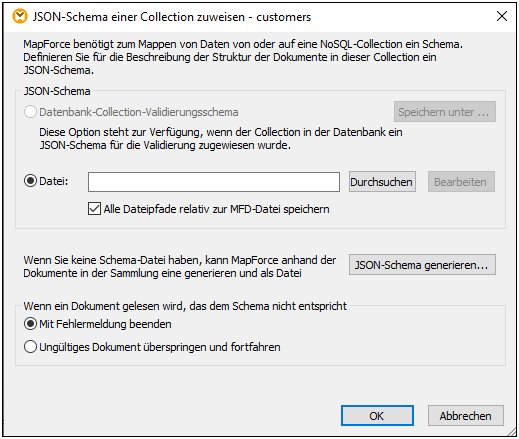The height and width of the screenshot is (439, 519).
Task: Click the dialog title text 'JSON-Schema einer Collection zuweisen'
Action: (139, 17)
